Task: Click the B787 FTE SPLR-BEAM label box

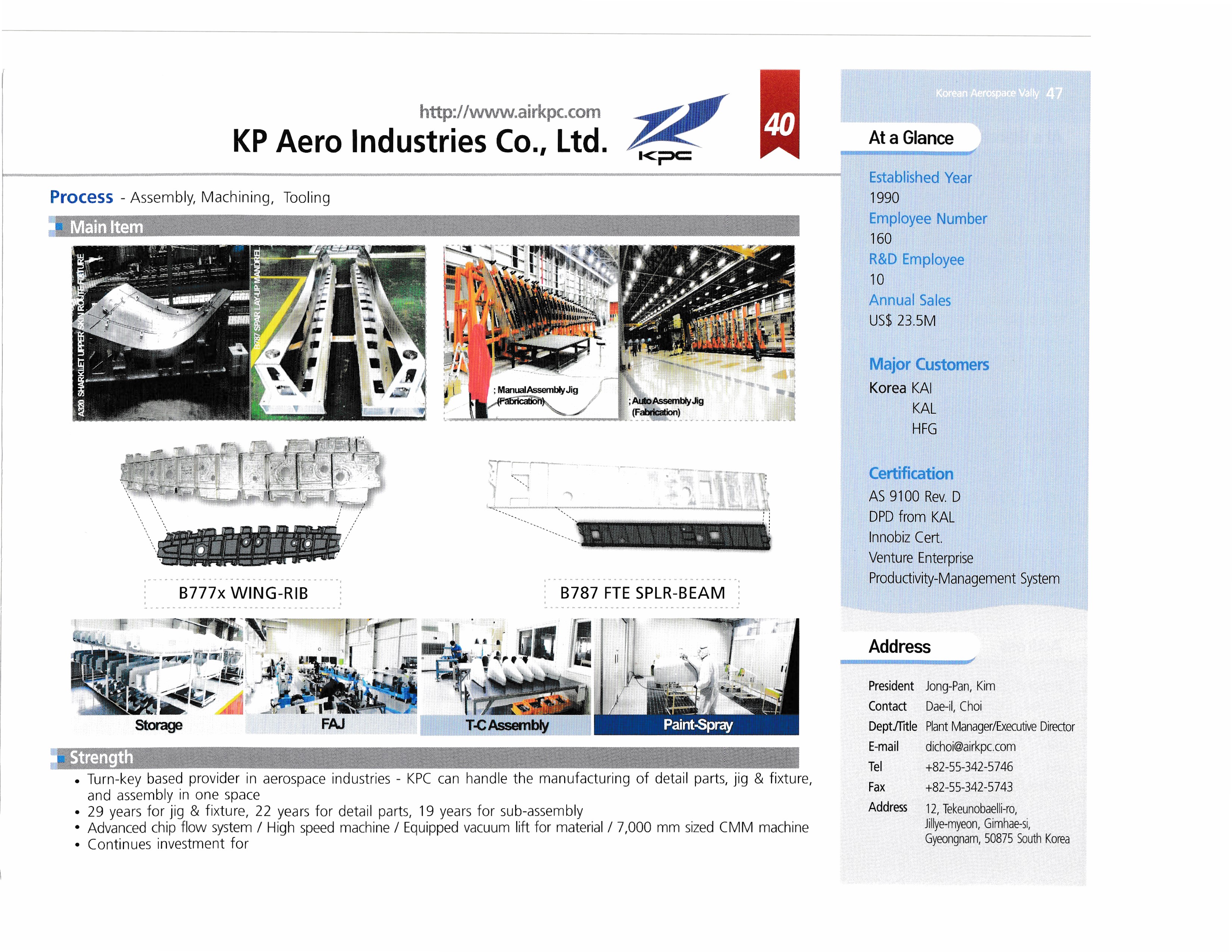Action: (642, 593)
